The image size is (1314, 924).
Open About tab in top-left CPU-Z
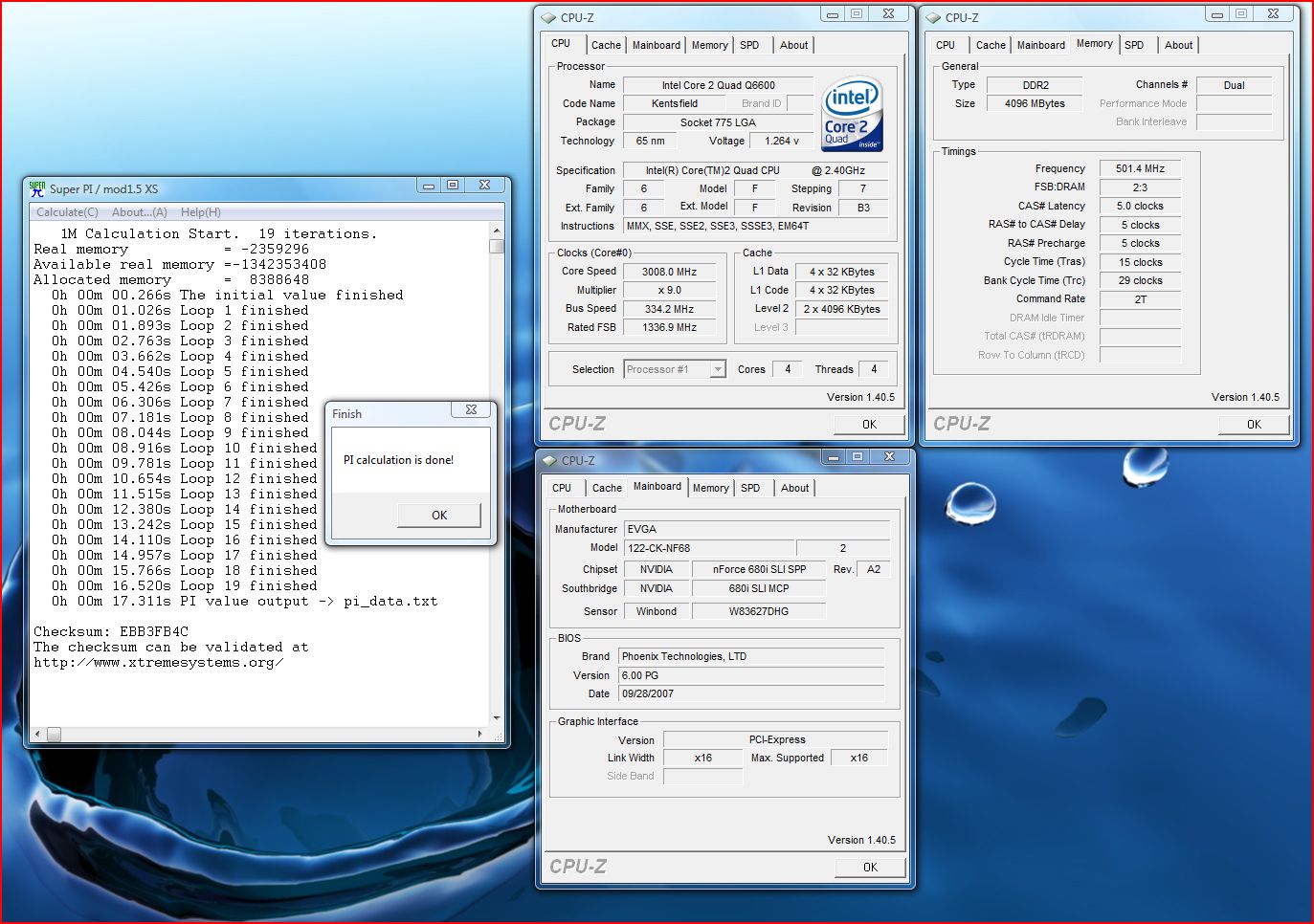point(794,45)
